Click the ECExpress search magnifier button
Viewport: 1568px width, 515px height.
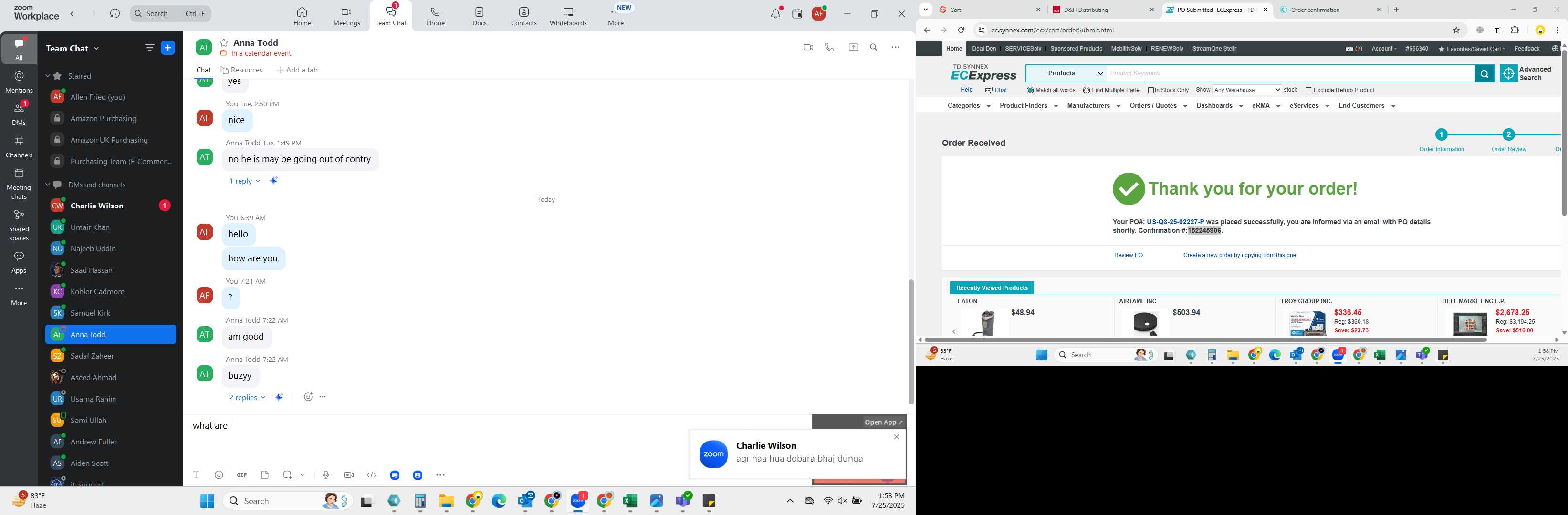(1484, 73)
